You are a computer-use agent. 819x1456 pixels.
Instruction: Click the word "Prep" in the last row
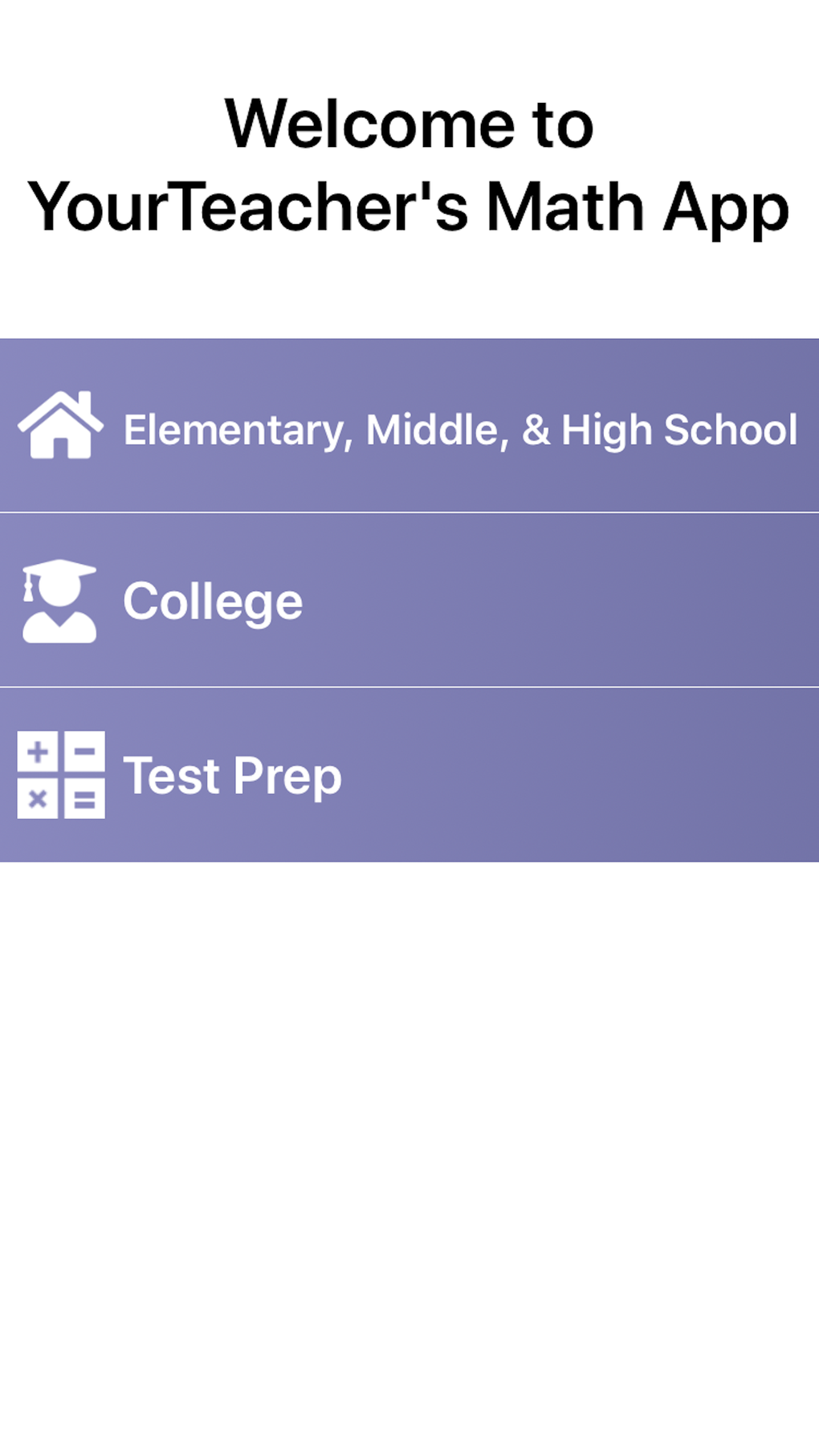(287, 777)
